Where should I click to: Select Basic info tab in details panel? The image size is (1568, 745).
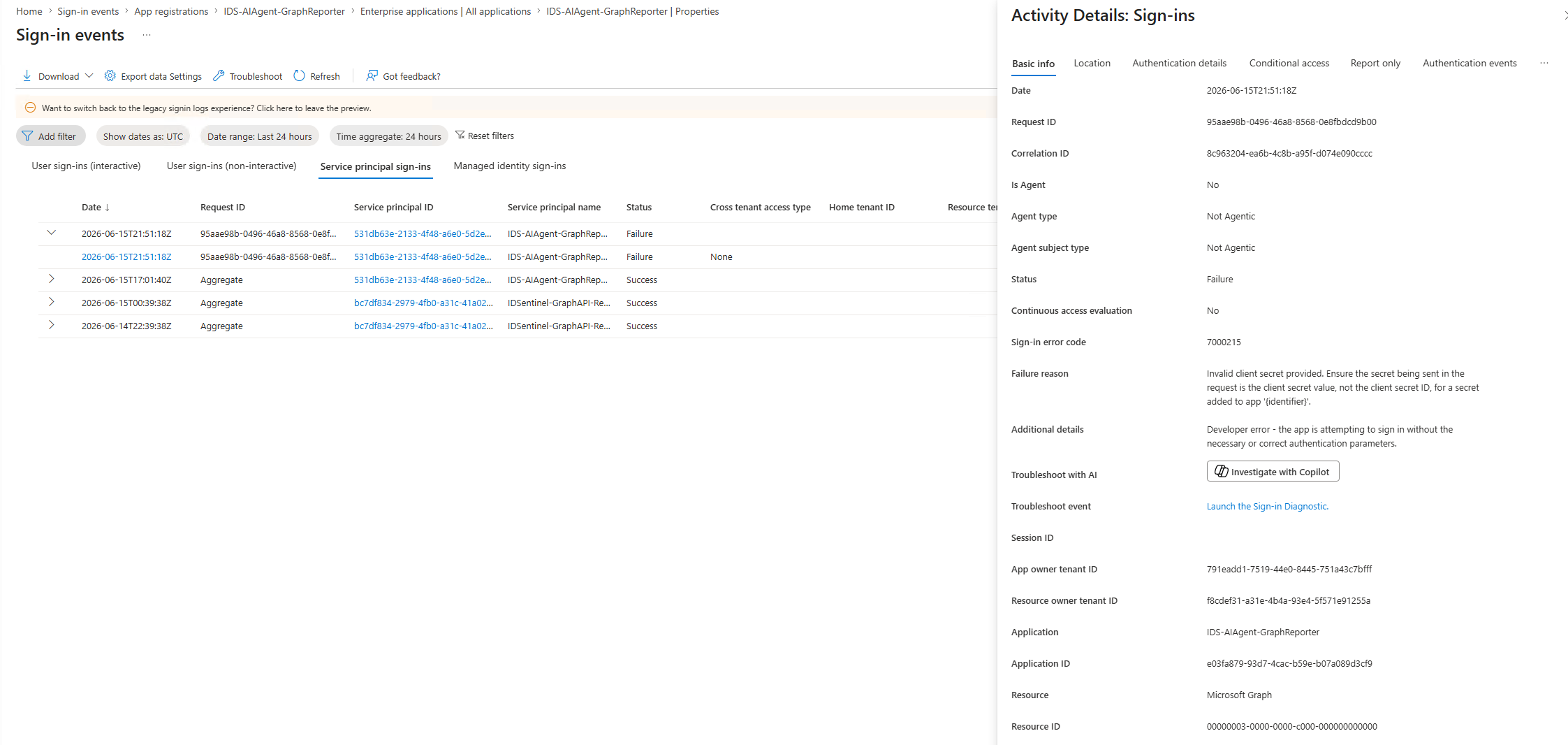(x=1034, y=64)
